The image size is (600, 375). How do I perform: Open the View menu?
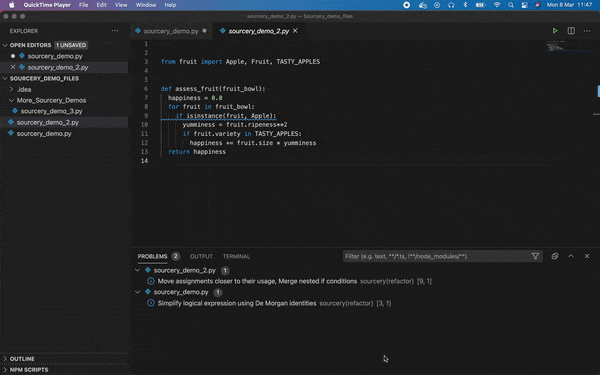(x=121, y=5)
